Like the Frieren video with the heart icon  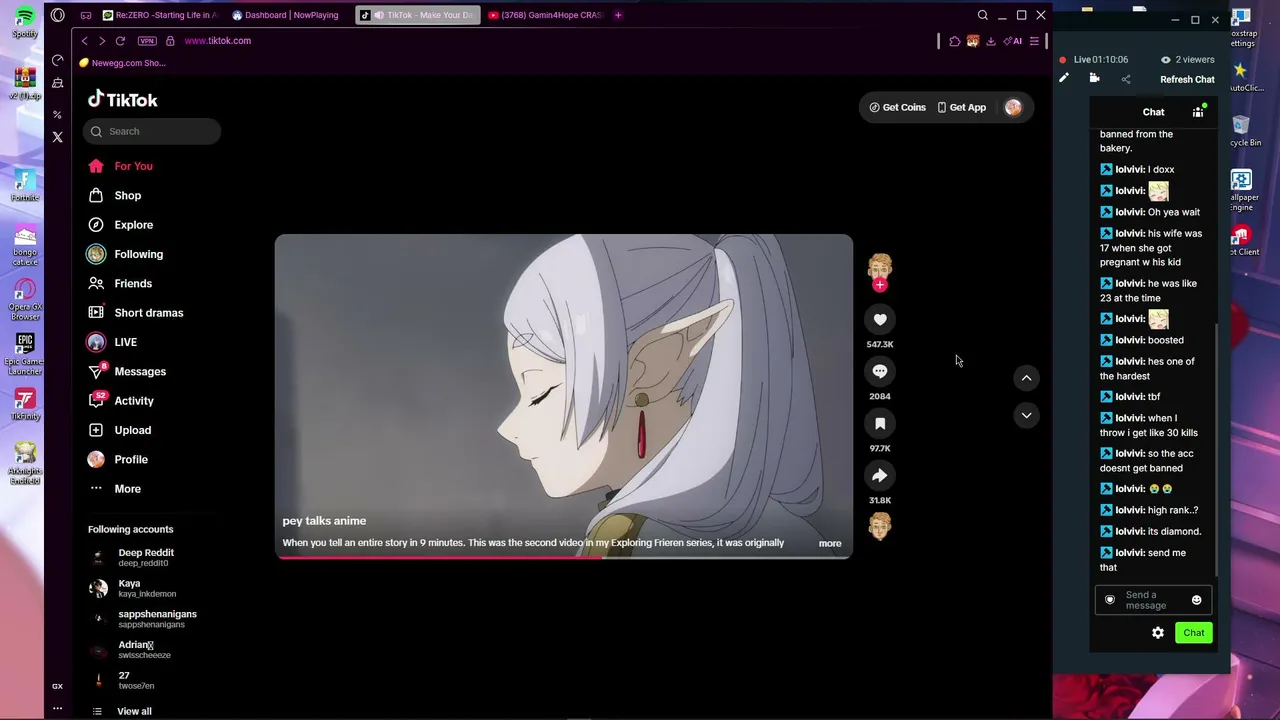click(x=880, y=320)
